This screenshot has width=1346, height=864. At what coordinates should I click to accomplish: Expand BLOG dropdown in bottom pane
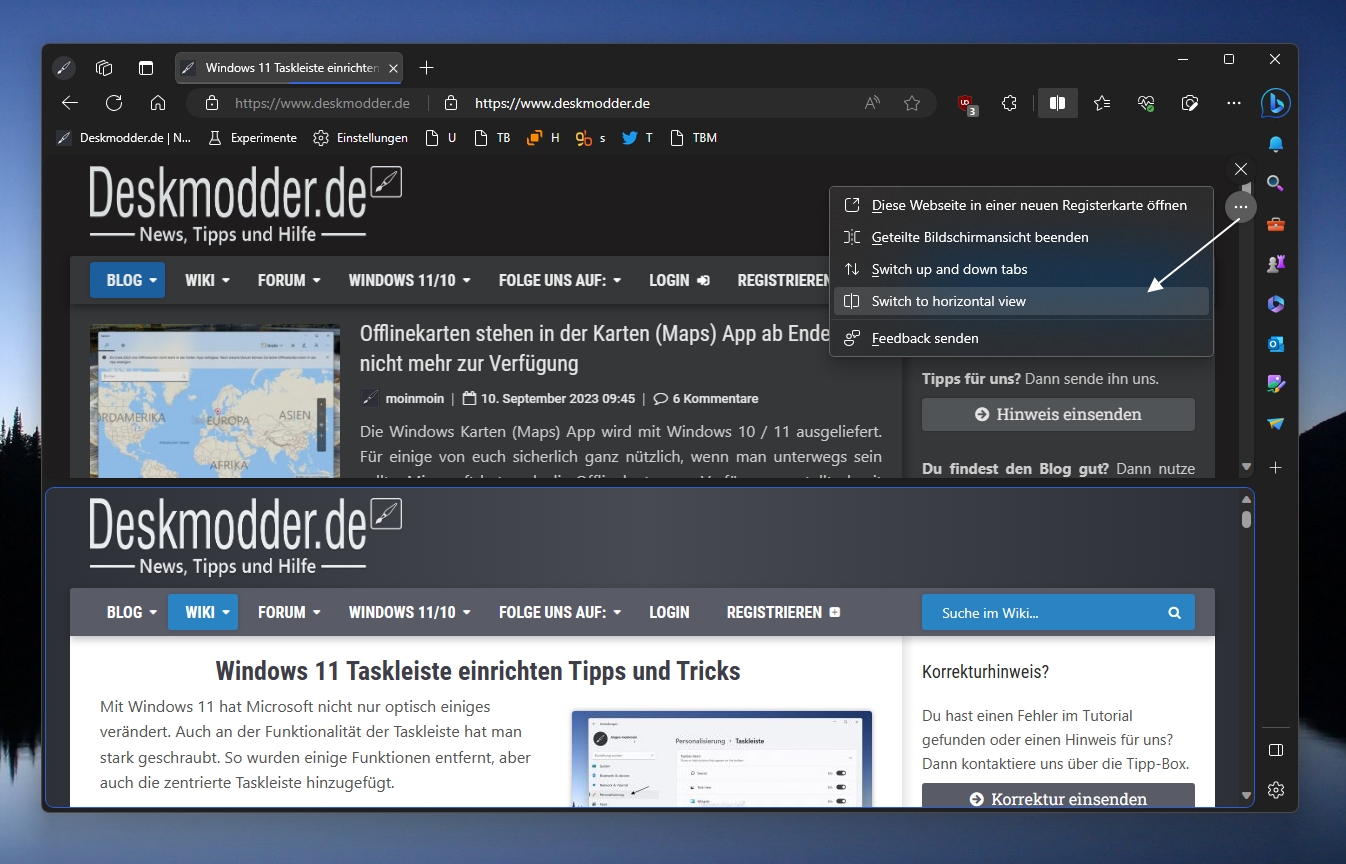click(x=132, y=612)
